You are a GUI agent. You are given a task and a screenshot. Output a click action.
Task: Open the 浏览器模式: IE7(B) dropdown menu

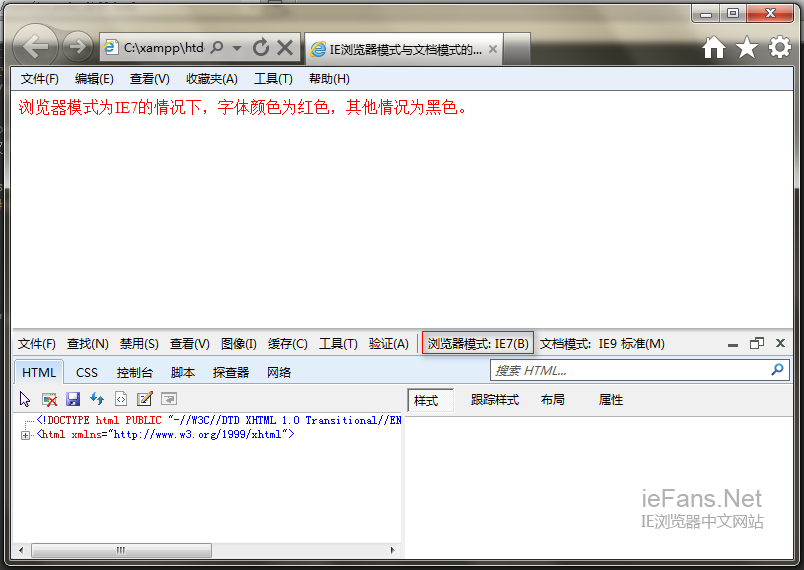[478, 343]
